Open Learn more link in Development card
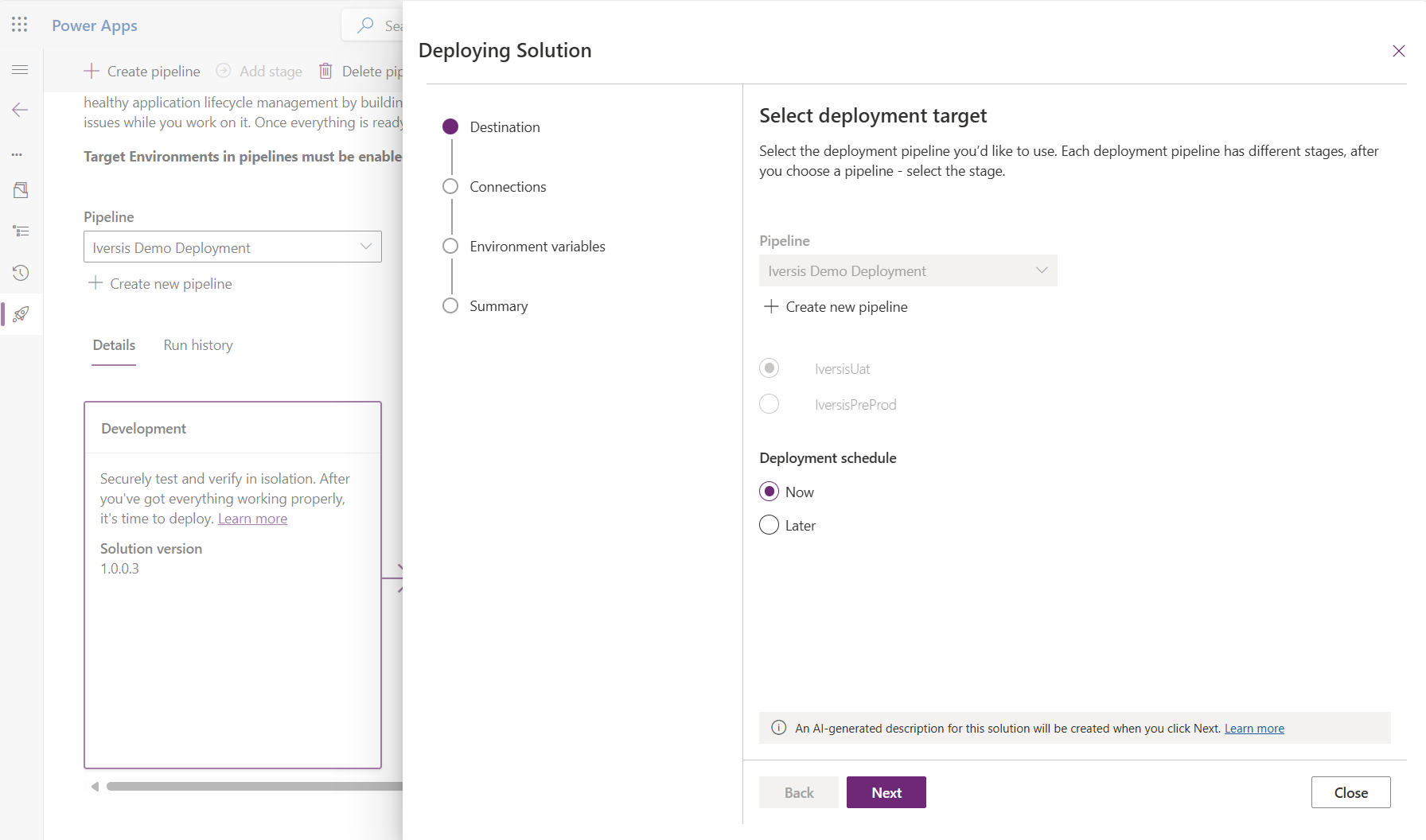 [x=252, y=519]
